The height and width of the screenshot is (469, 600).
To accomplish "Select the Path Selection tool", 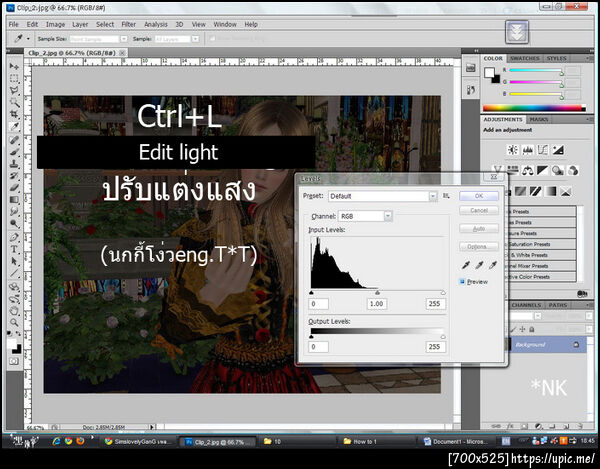I will point(14,261).
